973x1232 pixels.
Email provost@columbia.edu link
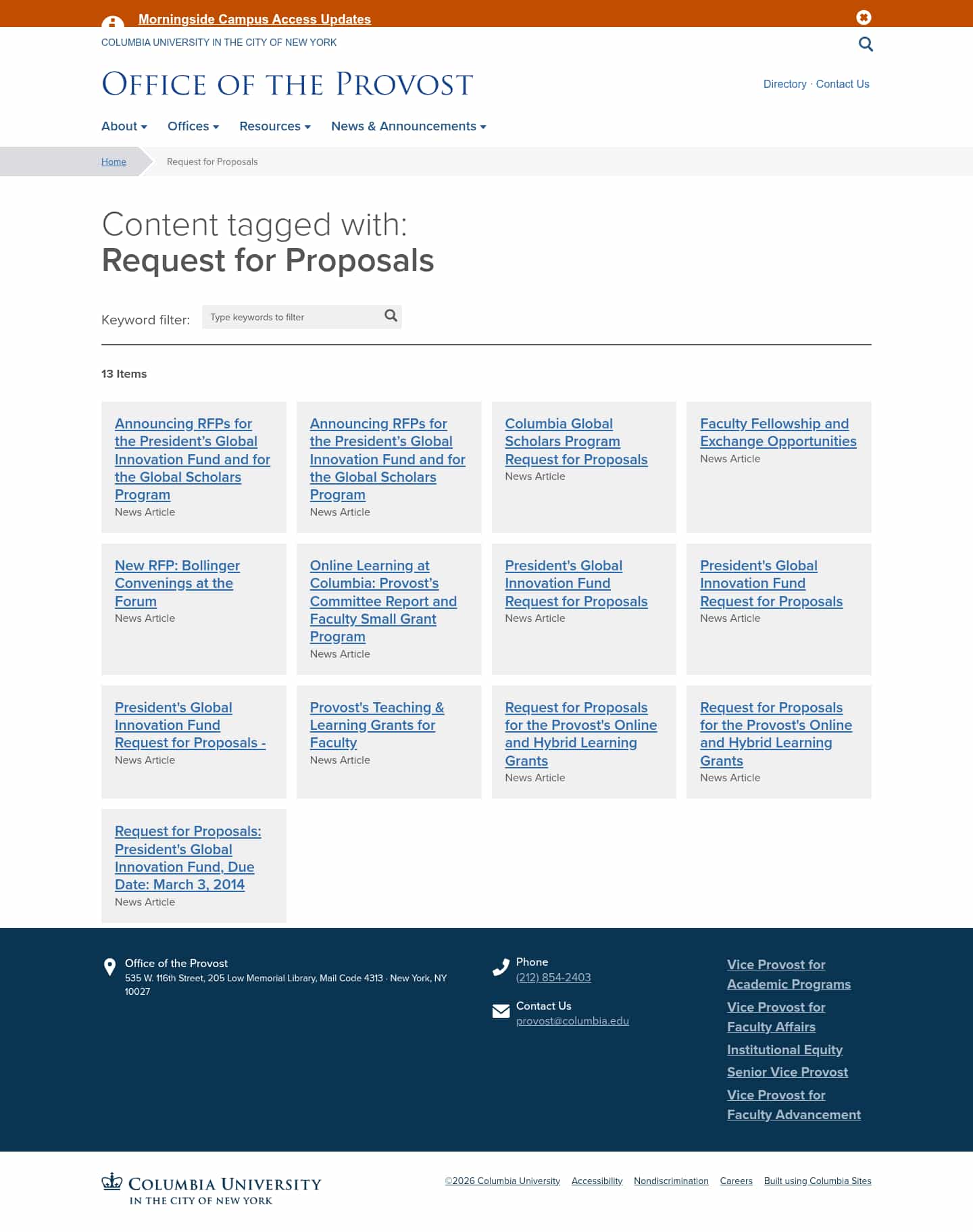[572, 1020]
